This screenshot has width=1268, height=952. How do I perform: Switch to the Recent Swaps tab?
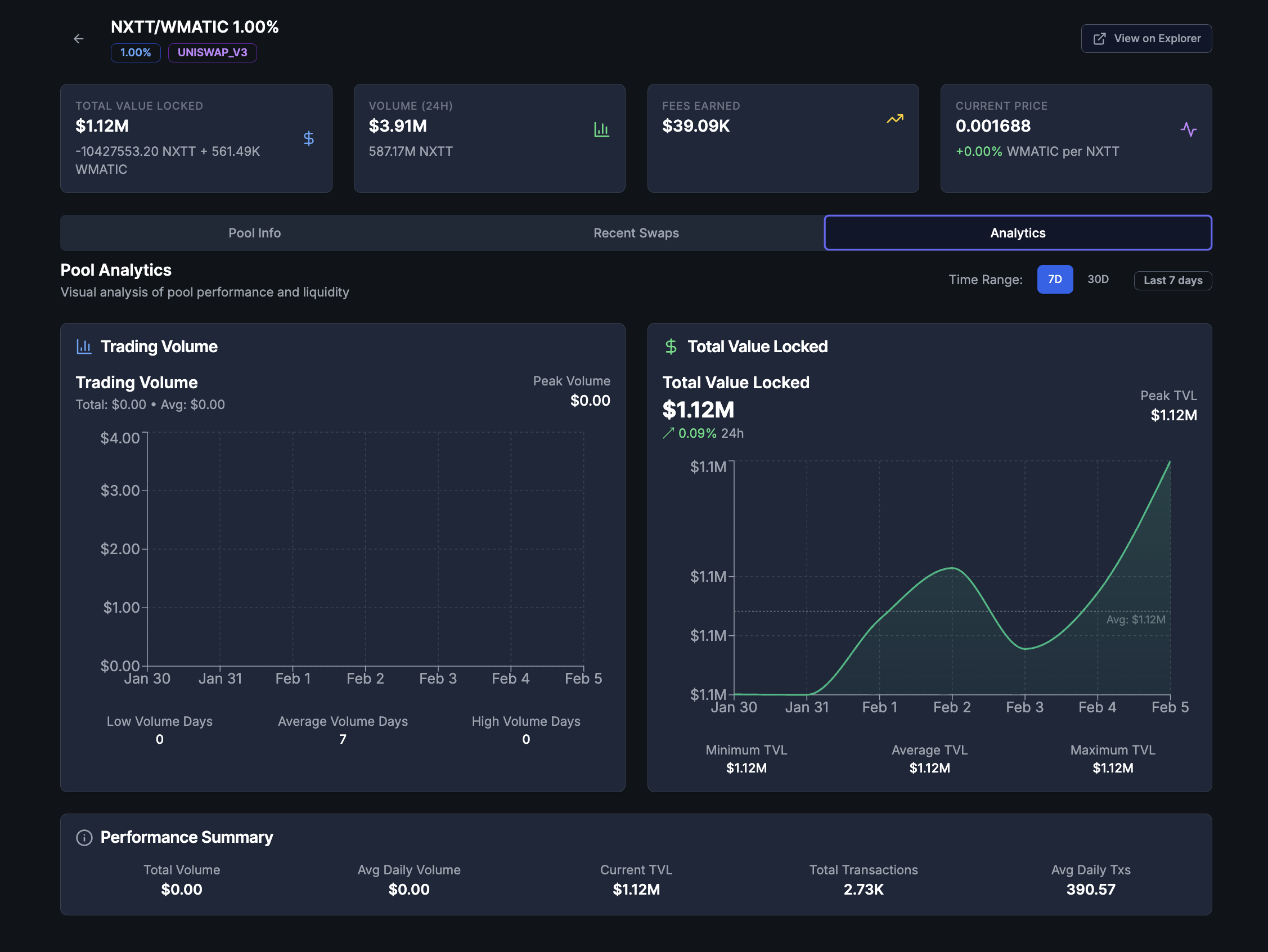635,233
